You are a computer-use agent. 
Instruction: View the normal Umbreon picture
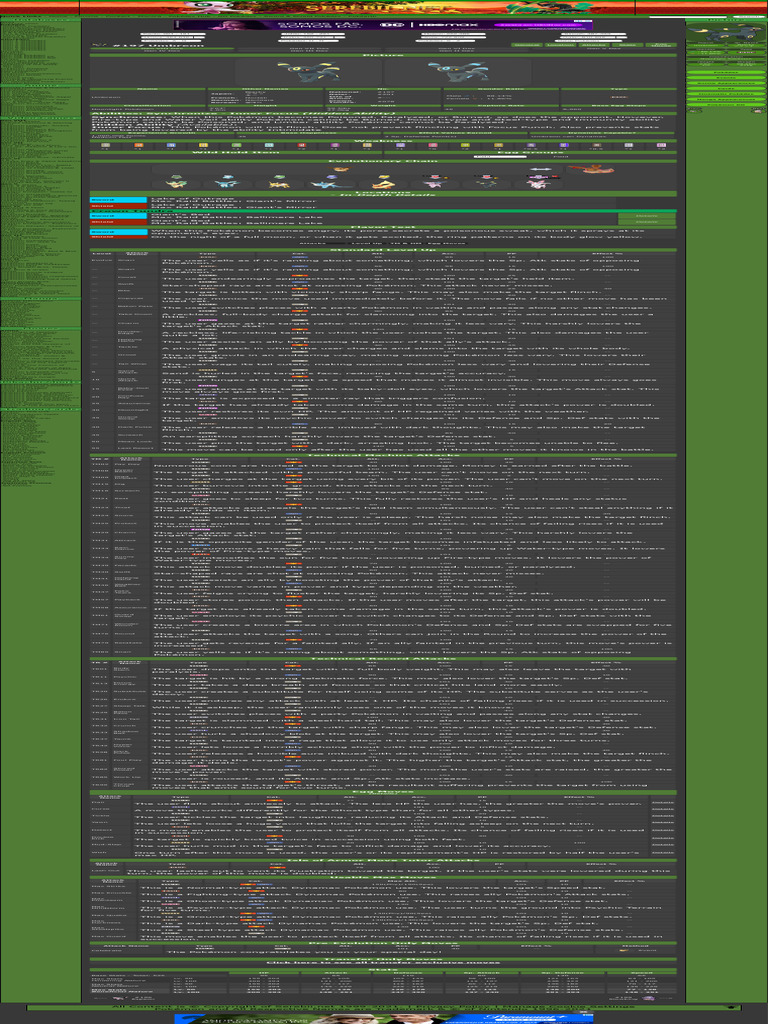[308, 72]
